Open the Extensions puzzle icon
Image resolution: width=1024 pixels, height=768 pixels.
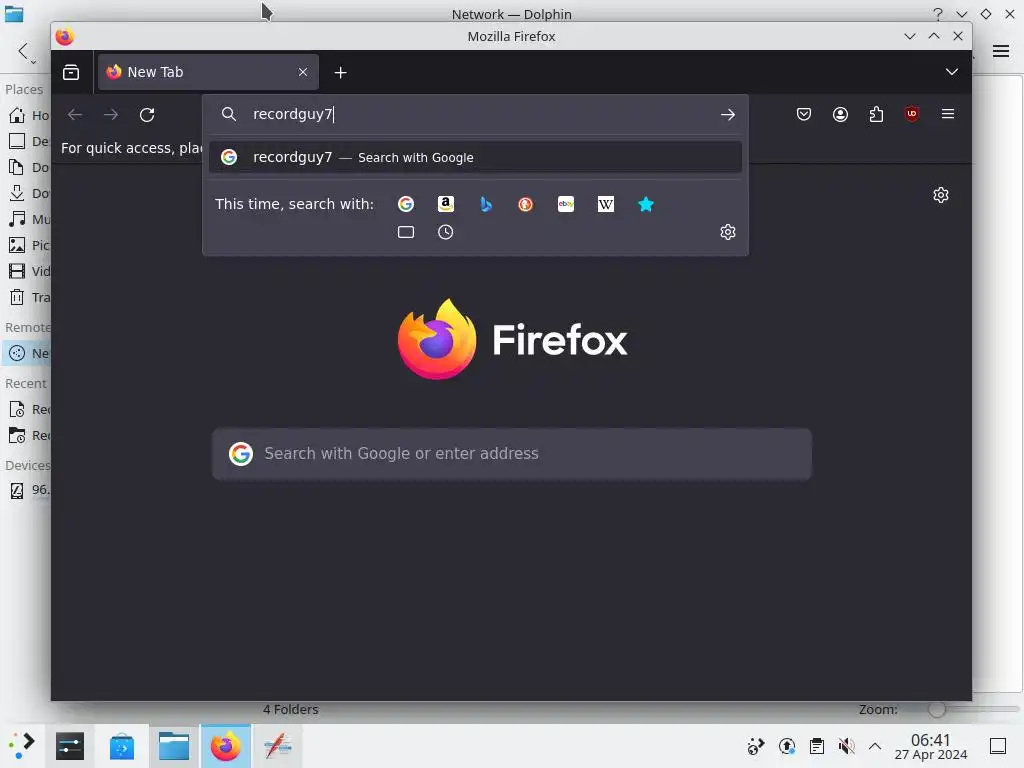pos(876,114)
